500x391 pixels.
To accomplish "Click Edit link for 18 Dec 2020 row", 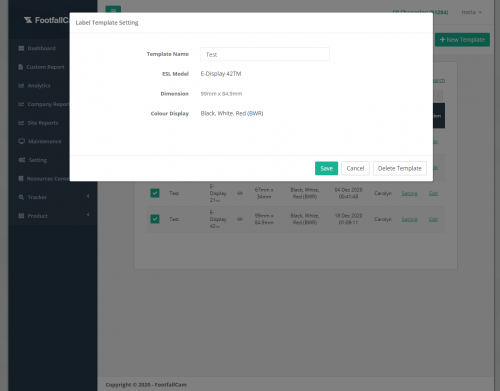I will tap(433, 219).
